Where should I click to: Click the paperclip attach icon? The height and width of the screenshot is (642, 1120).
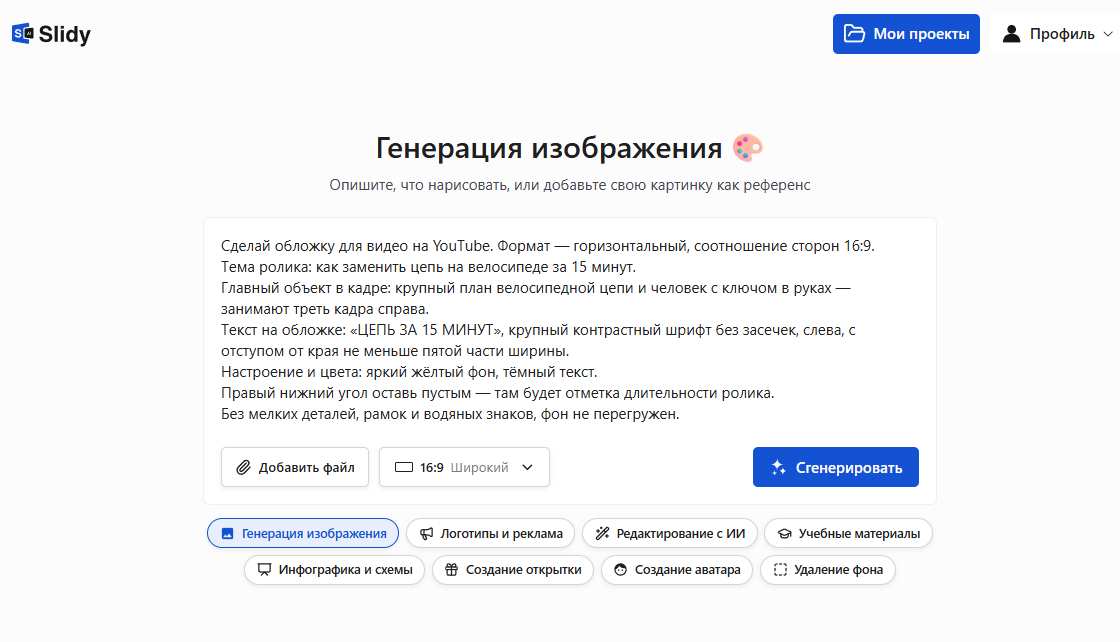(x=244, y=467)
